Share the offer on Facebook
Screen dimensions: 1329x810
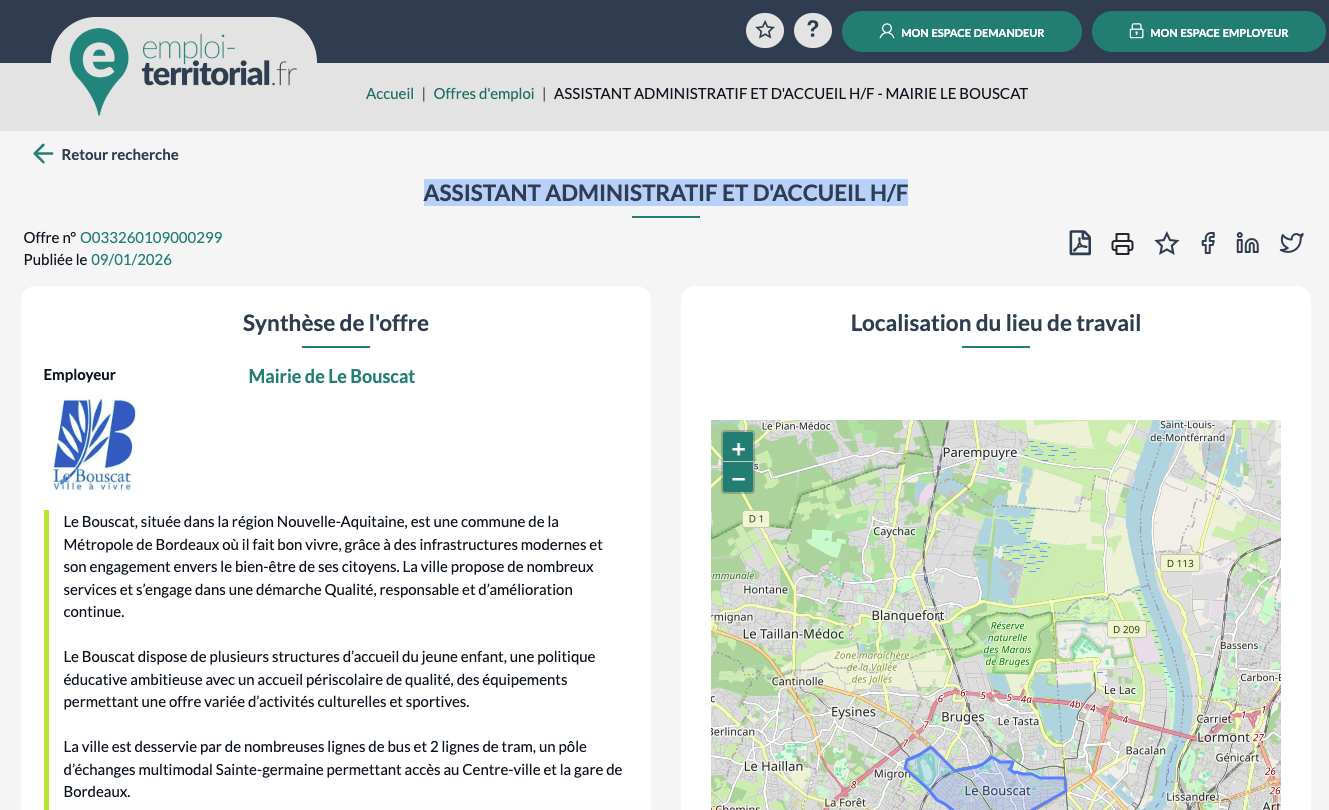click(1208, 243)
